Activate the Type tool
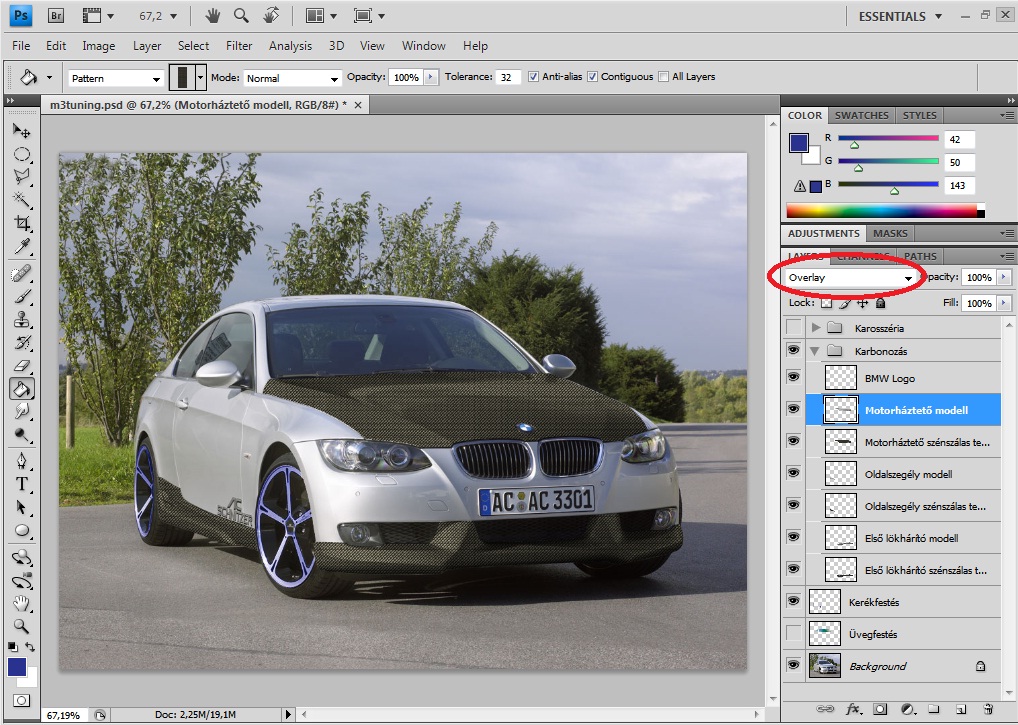This screenshot has width=1018, height=725. point(21,484)
